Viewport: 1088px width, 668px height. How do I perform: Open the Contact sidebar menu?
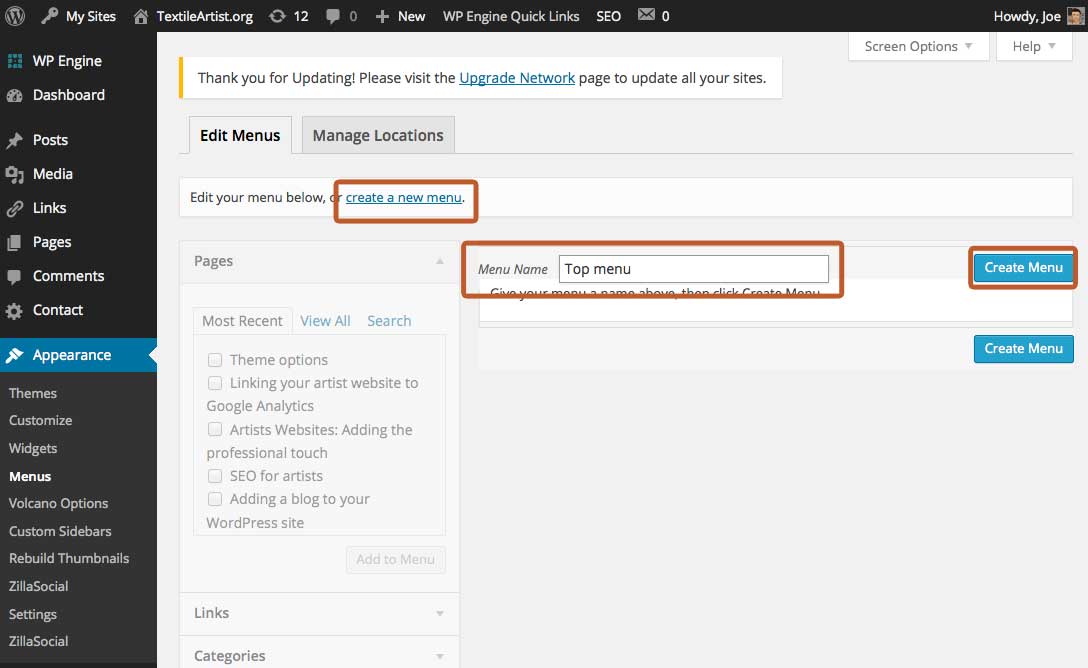click(58, 311)
